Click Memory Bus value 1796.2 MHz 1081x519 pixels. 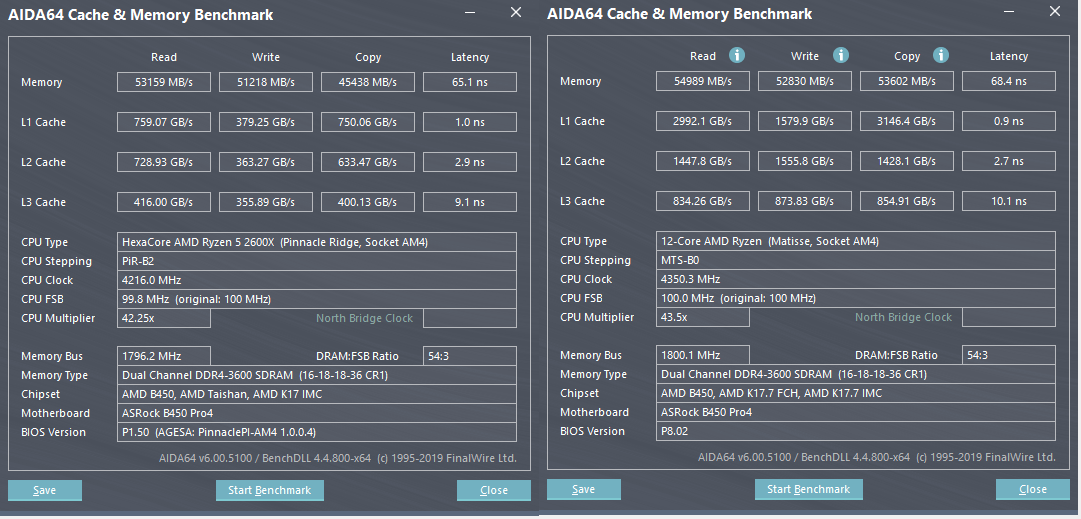[x=164, y=356]
